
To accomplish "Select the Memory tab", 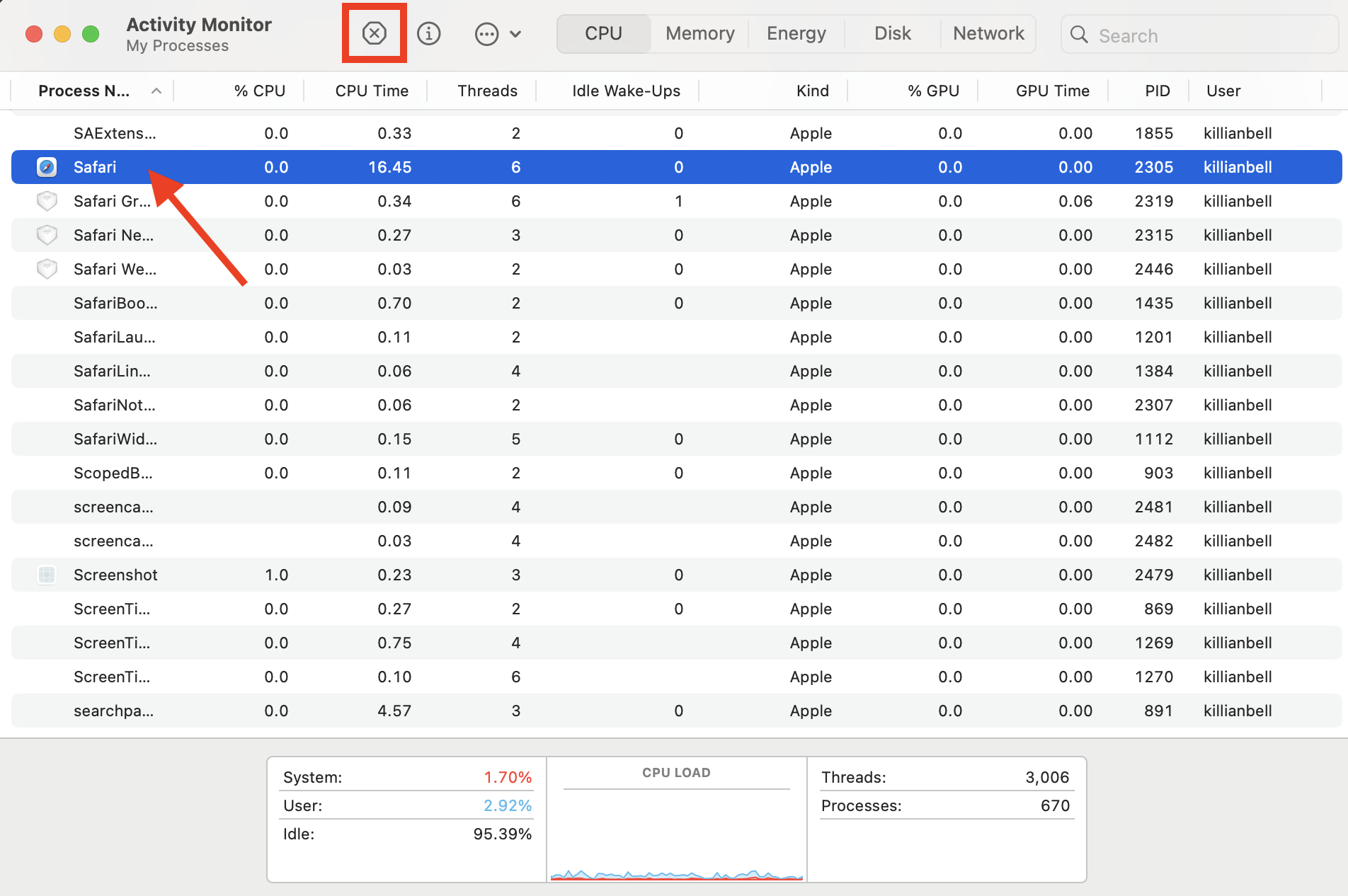I will [699, 33].
